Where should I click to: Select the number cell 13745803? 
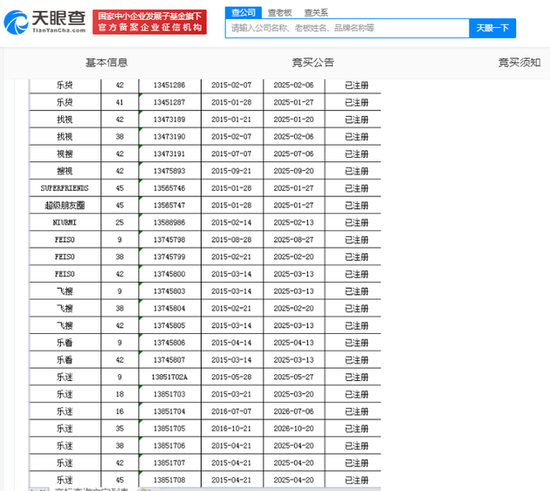coord(170,291)
